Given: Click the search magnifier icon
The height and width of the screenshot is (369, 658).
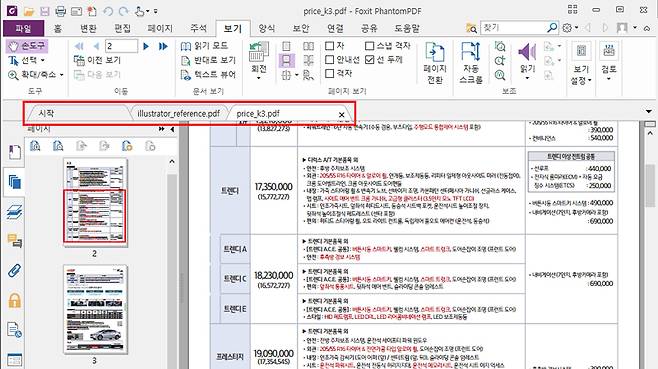Looking at the screenshot, I should coord(552,28).
